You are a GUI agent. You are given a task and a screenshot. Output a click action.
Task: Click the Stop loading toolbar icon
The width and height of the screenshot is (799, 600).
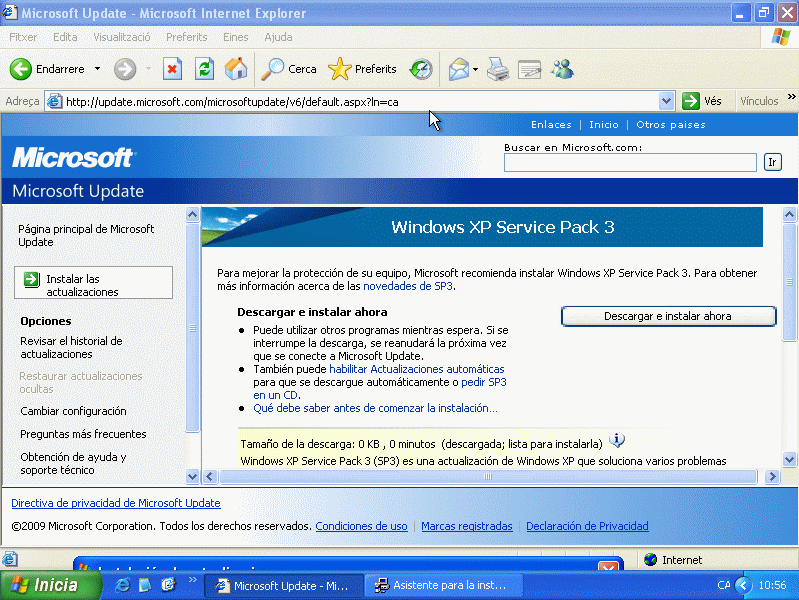[172, 69]
